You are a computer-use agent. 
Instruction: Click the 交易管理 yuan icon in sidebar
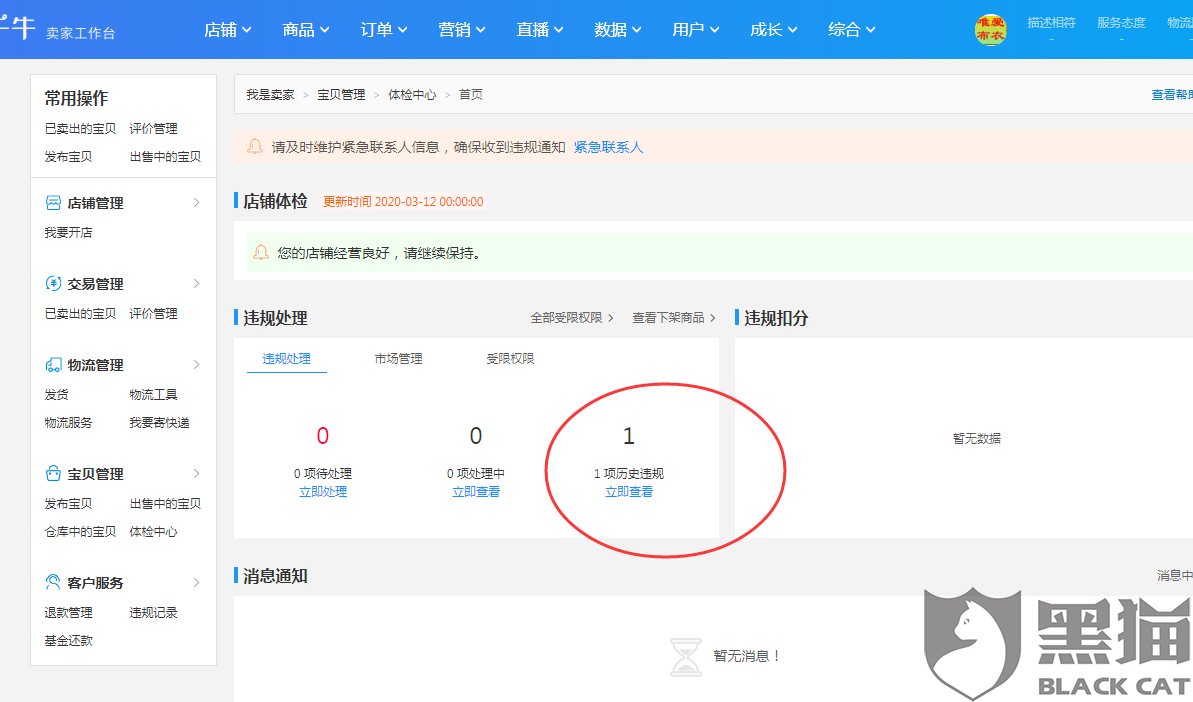[x=52, y=284]
